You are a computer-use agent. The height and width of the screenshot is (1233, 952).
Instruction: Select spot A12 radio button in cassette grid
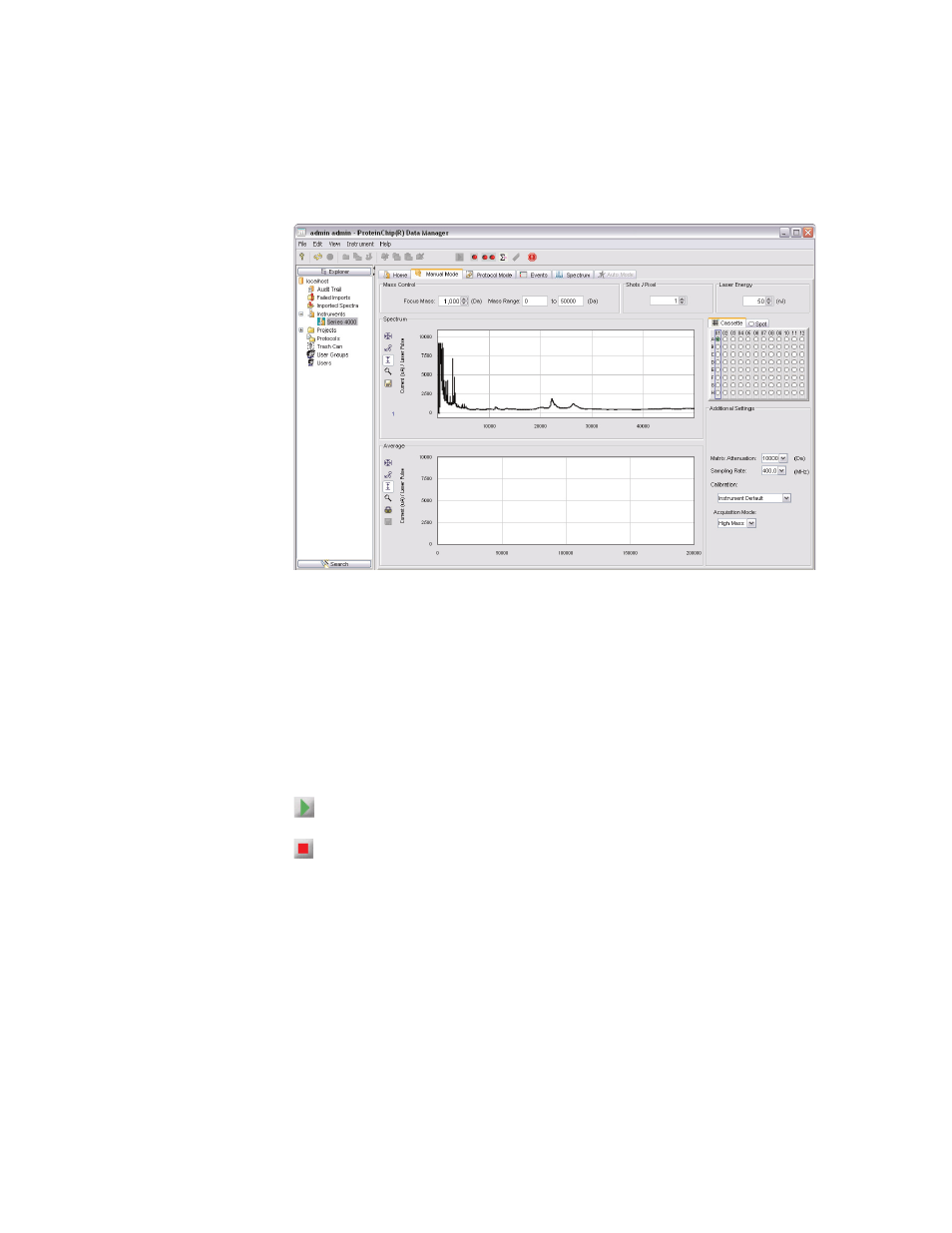(801, 339)
